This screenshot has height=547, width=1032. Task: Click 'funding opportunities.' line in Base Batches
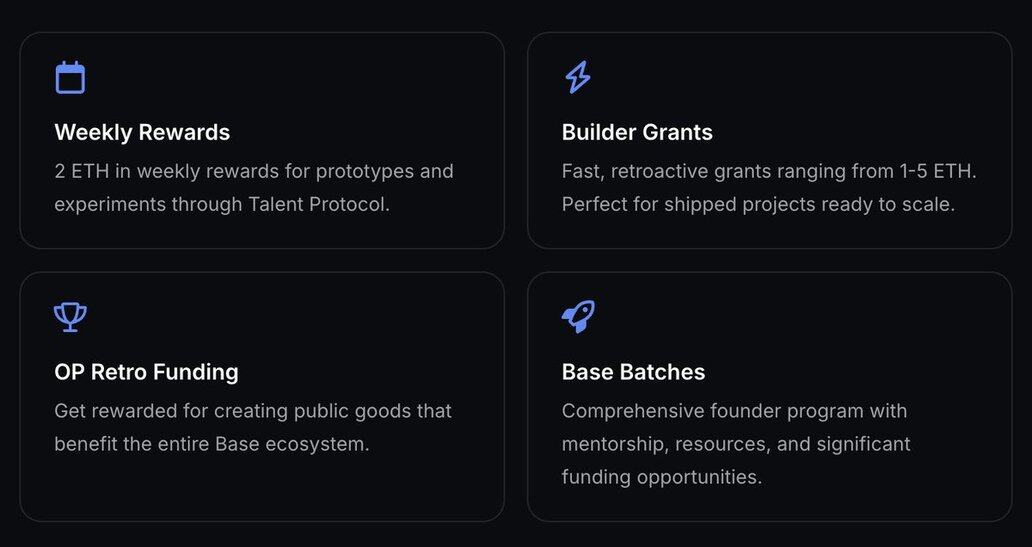[x=661, y=477]
